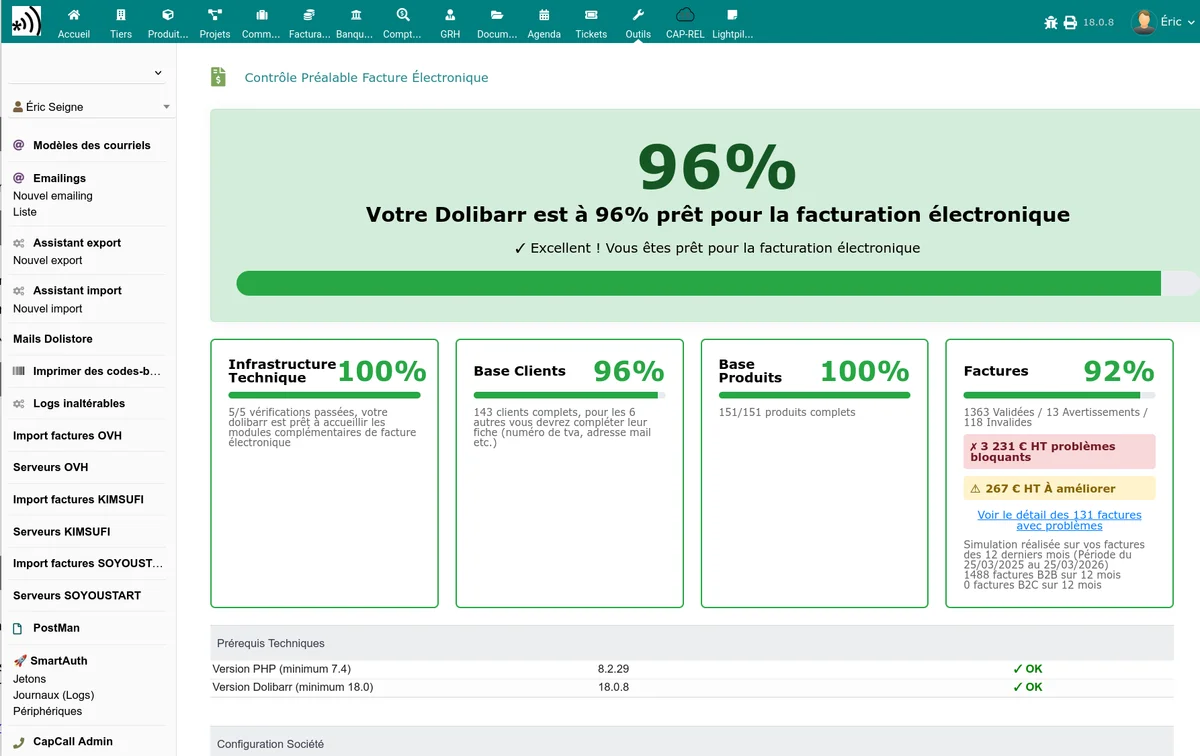
Task: Expand the Éric user dropdown arrow
Action: (x=1192, y=22)
